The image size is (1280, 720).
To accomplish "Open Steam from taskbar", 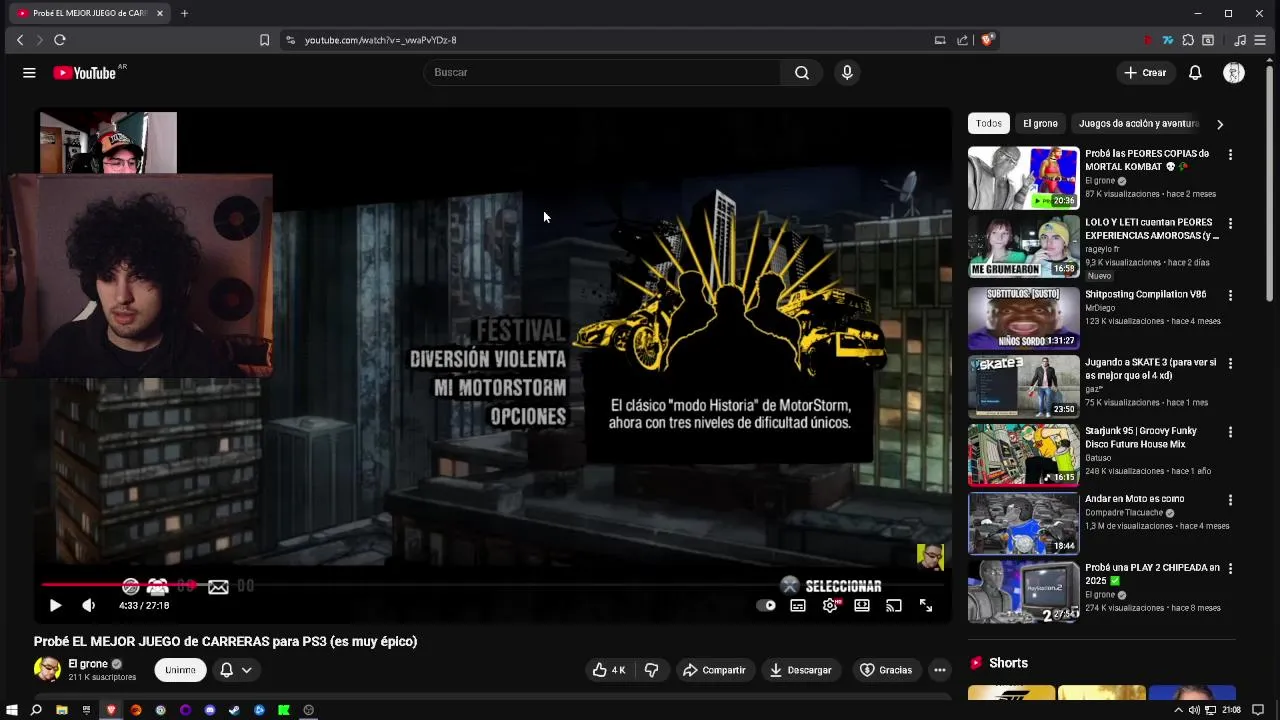I will 234,710.
